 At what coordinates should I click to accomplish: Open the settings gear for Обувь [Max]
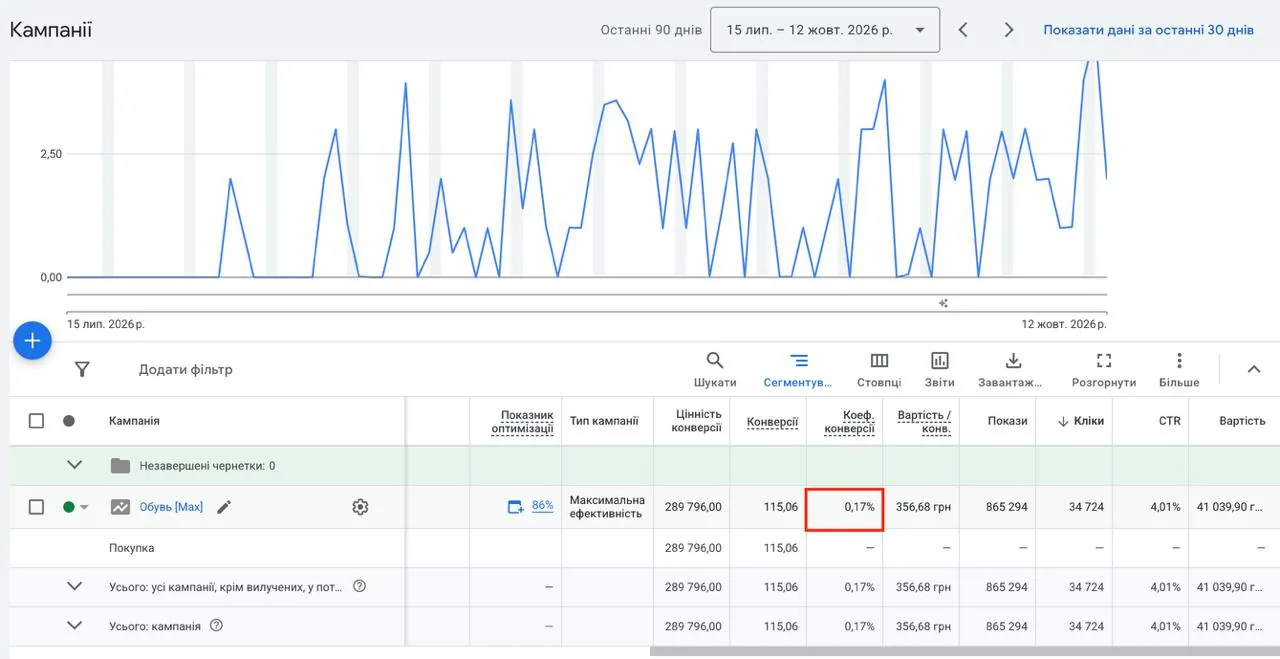360,507
